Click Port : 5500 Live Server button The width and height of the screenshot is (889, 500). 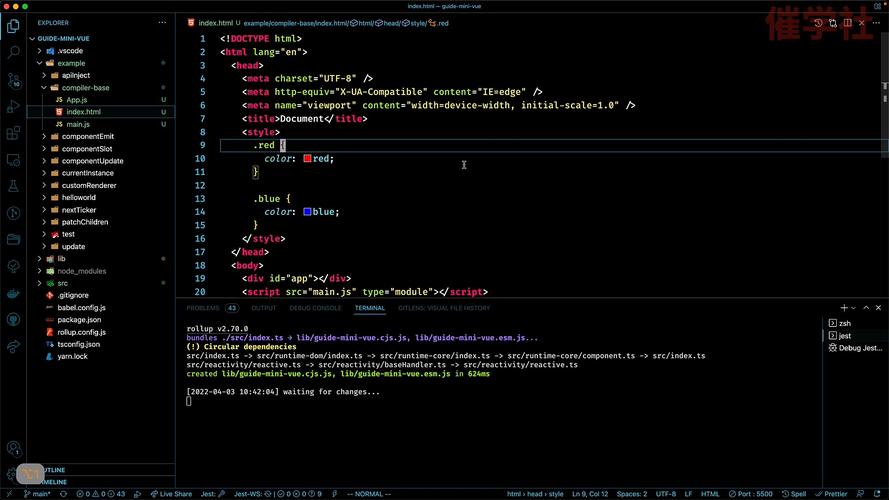751,494
